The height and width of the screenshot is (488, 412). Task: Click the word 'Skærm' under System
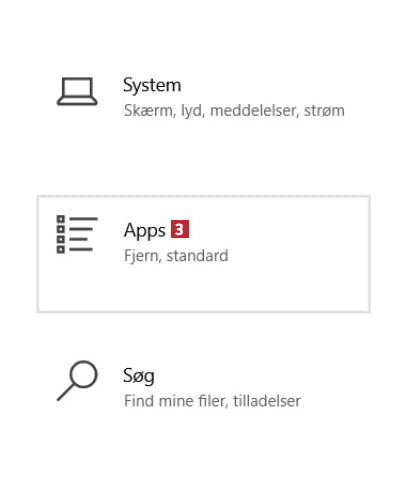click(150, 110)
